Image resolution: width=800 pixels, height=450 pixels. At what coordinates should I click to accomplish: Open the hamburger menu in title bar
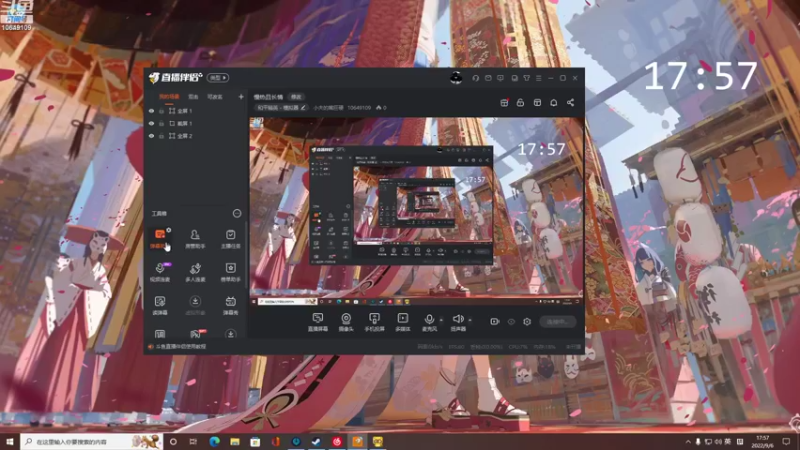(538, 78)
